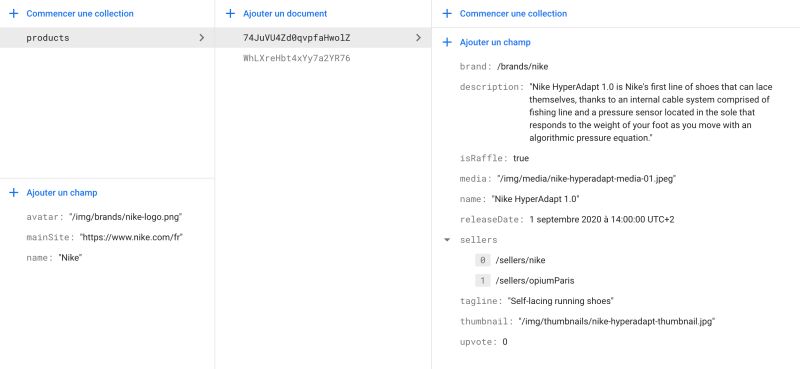Click media value nike-hyperadapt-media-01.jpeg
Image resolution: width=800 pixels, height=369 pixels.
pyautogui.click(x=587, y=179)
